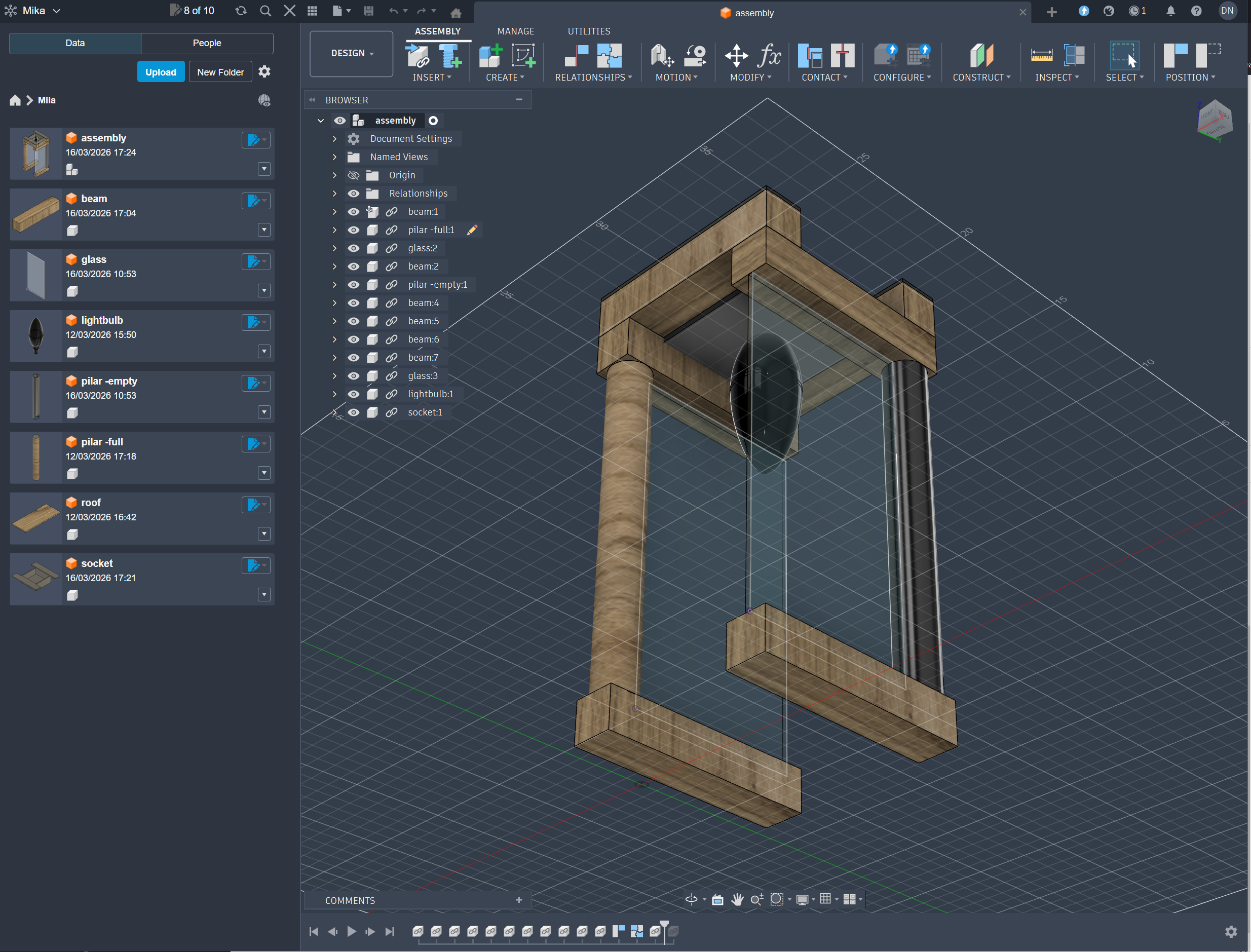Select the Pan hand tool in navigation bar
Viewport: 1251px width, 952px height.
coord(737,899)
